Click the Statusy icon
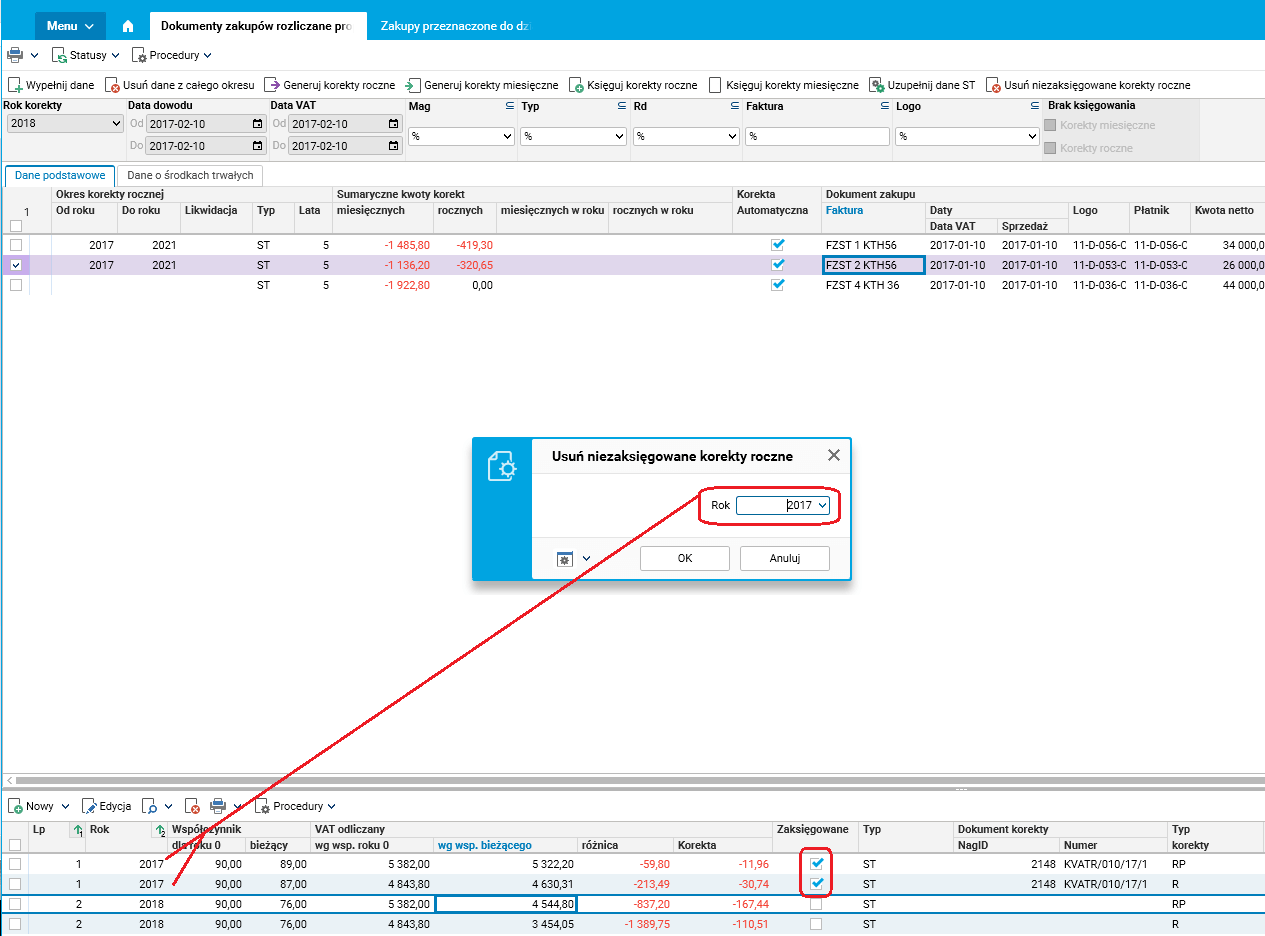The height and width of the screenshot is (936, 1265). pyautogui.click(x=59, y=55)
